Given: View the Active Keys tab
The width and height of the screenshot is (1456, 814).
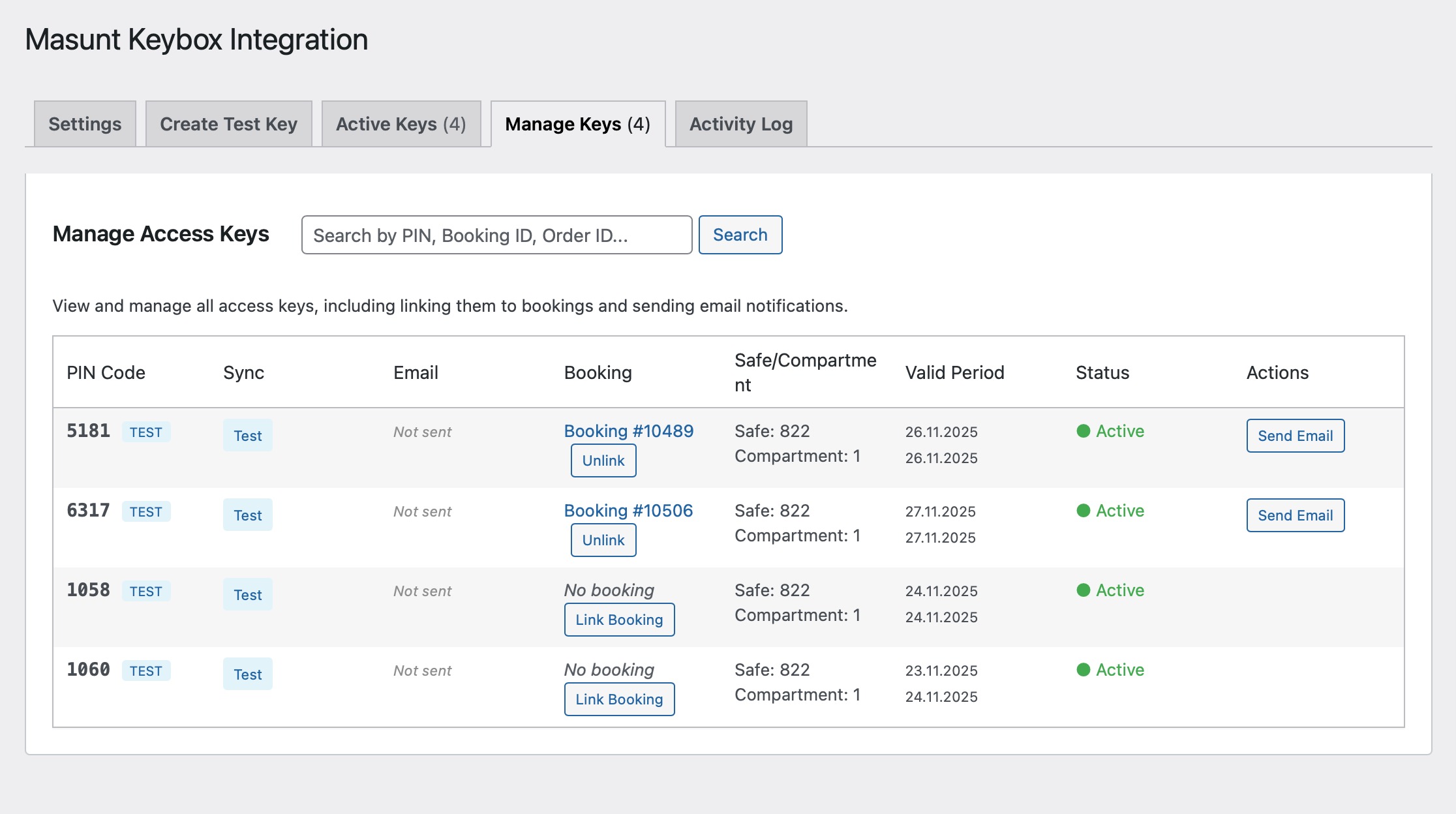Looking at the screenshot, I should click(401, 123).
